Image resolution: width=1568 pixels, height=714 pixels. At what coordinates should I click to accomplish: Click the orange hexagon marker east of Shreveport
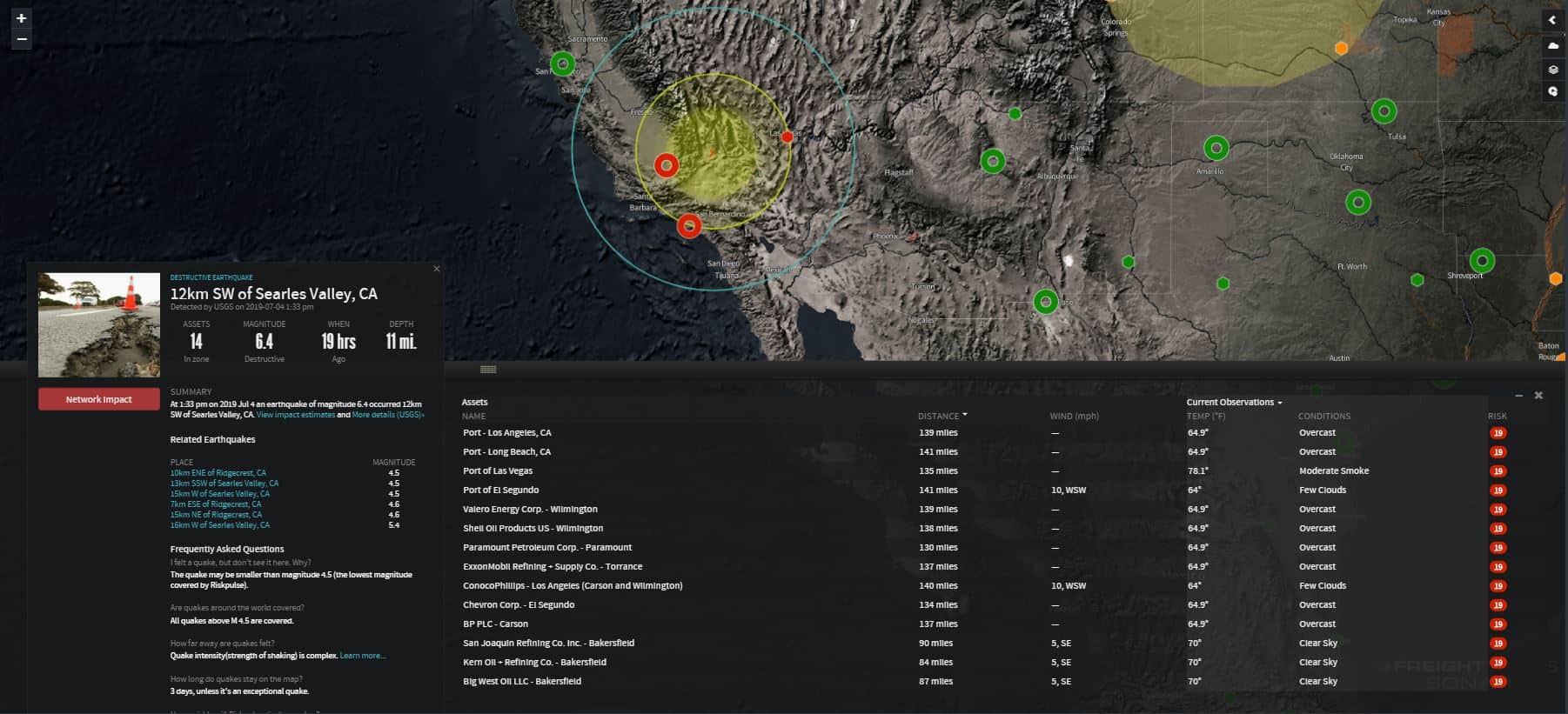click(x=1556, y=279)
